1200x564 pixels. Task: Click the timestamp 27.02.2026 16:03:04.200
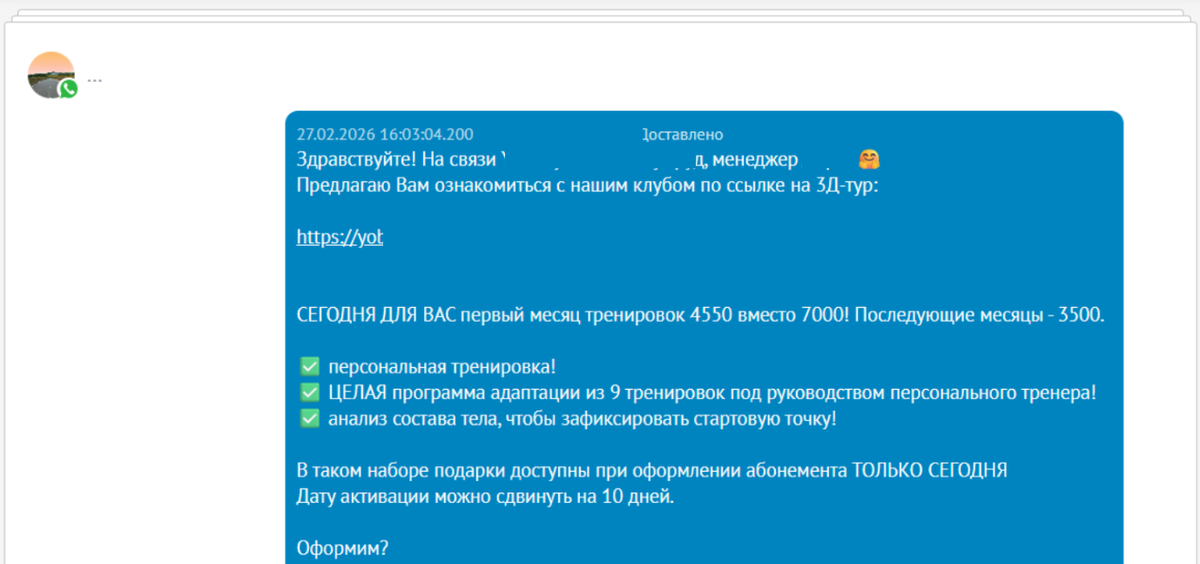(x=385, y=134)
